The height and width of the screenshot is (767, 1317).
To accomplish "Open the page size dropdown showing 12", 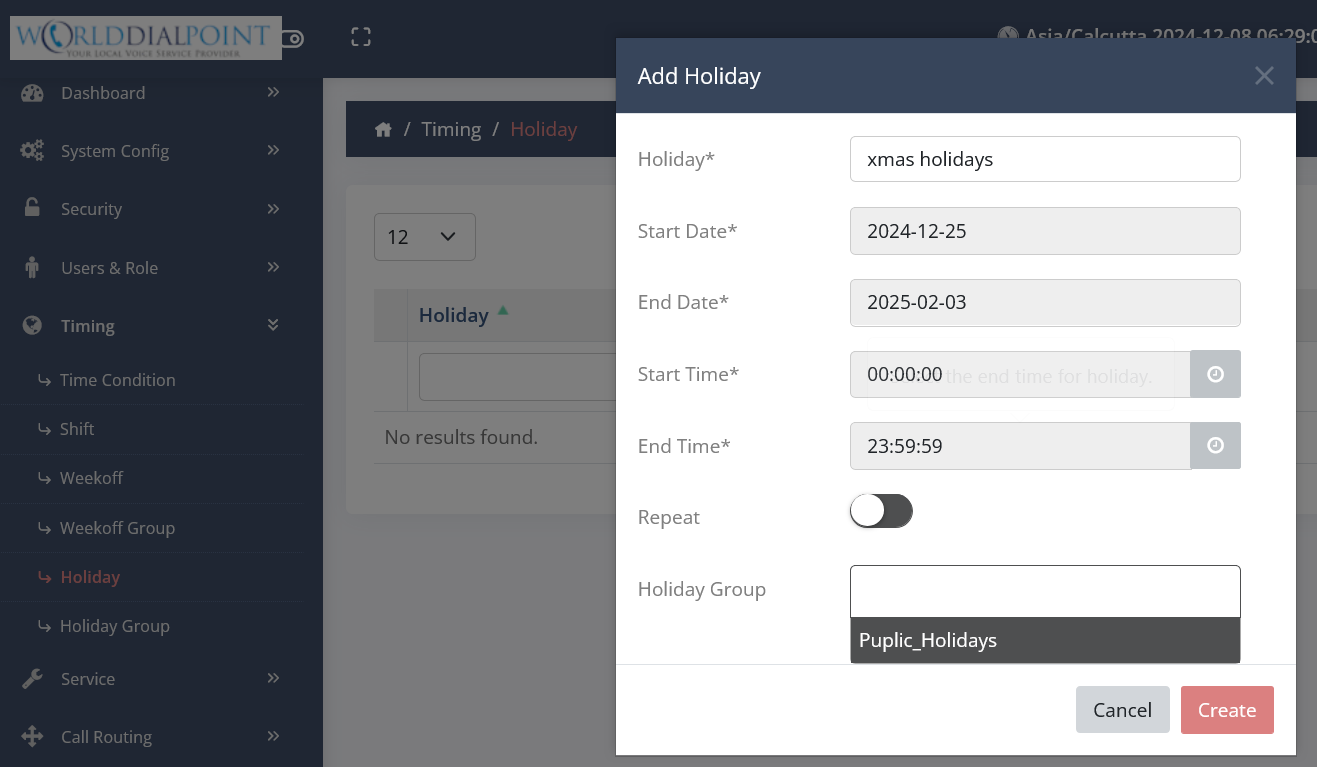I will click(424, 237).
